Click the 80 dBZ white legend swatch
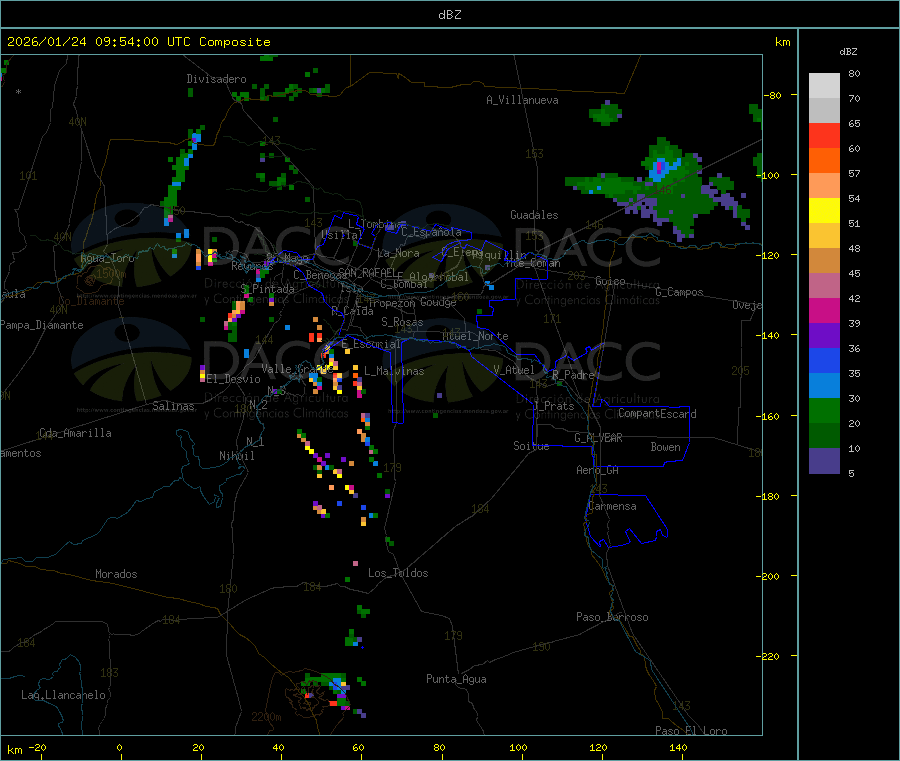The width and height of the screenshot is (900, 761). coord(824,86)
